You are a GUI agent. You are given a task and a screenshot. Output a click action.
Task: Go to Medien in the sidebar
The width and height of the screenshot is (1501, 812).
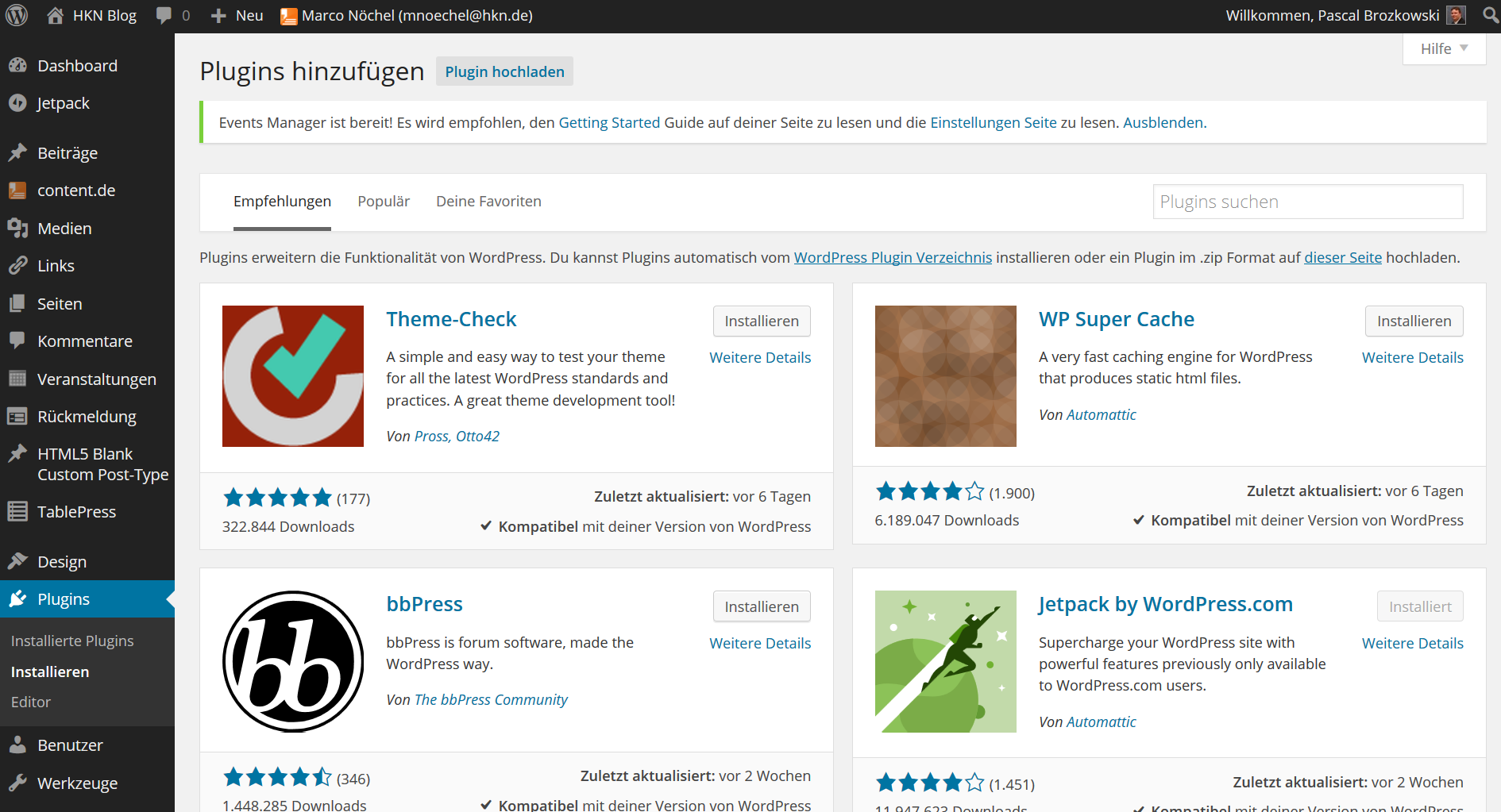(x=64, y=229)
